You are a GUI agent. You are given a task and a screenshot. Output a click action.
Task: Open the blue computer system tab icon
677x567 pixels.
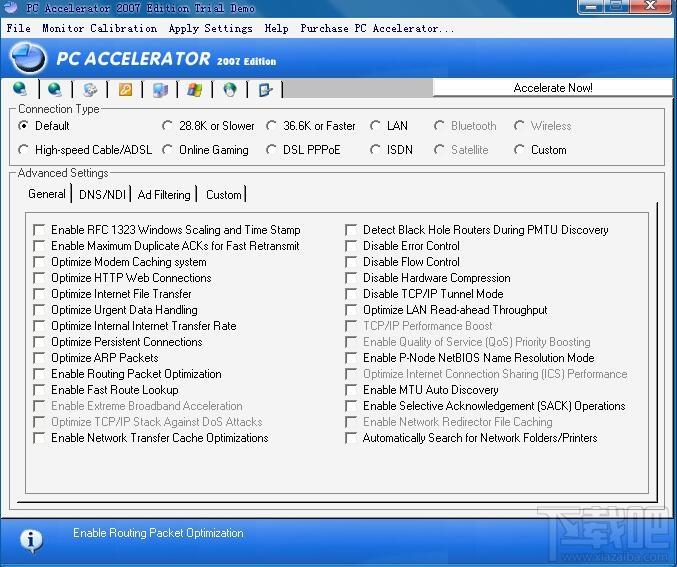tap(160, 90)
